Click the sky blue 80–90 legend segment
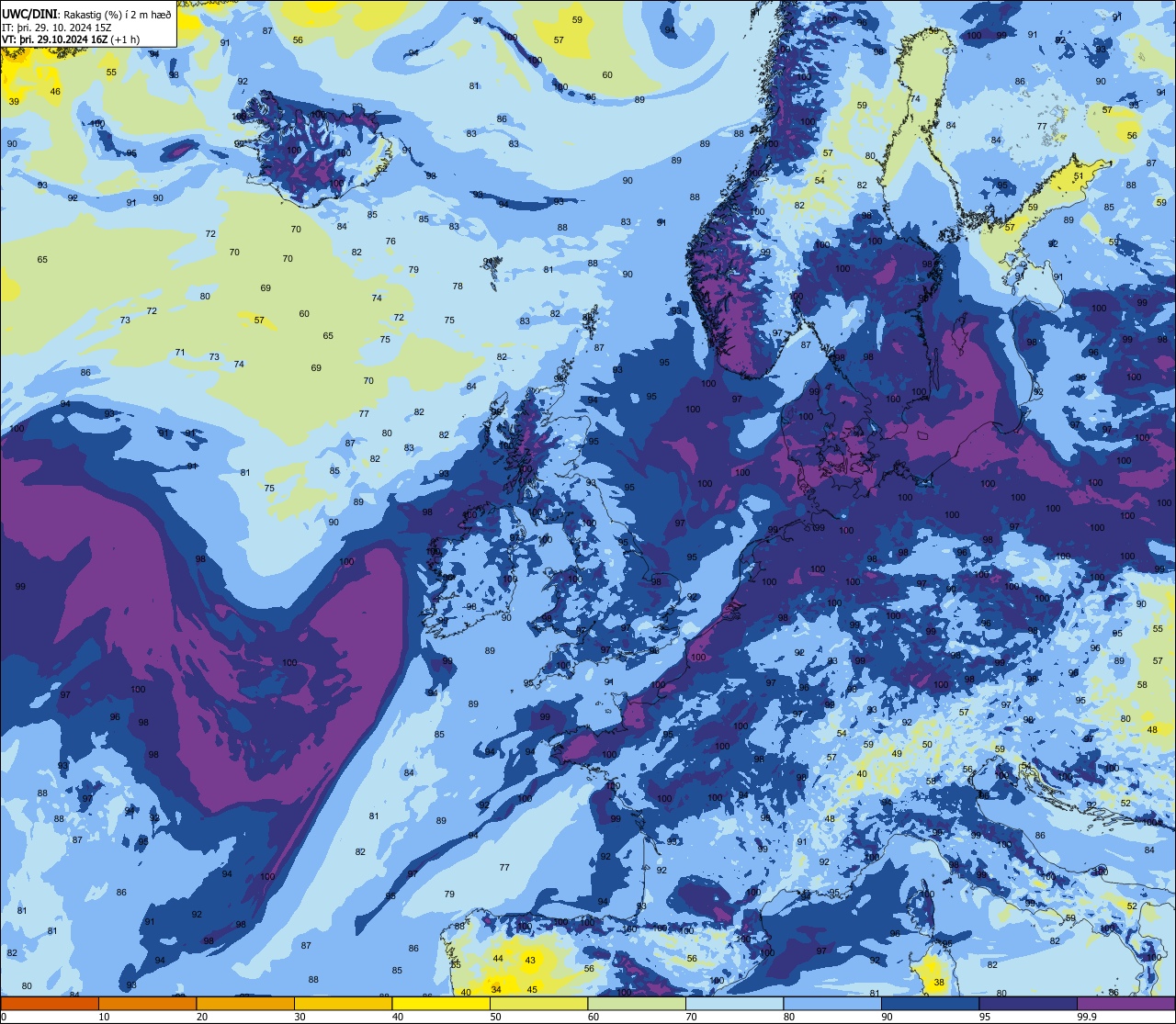This screenshot has height=1024, width=1176. point(832,1003)
